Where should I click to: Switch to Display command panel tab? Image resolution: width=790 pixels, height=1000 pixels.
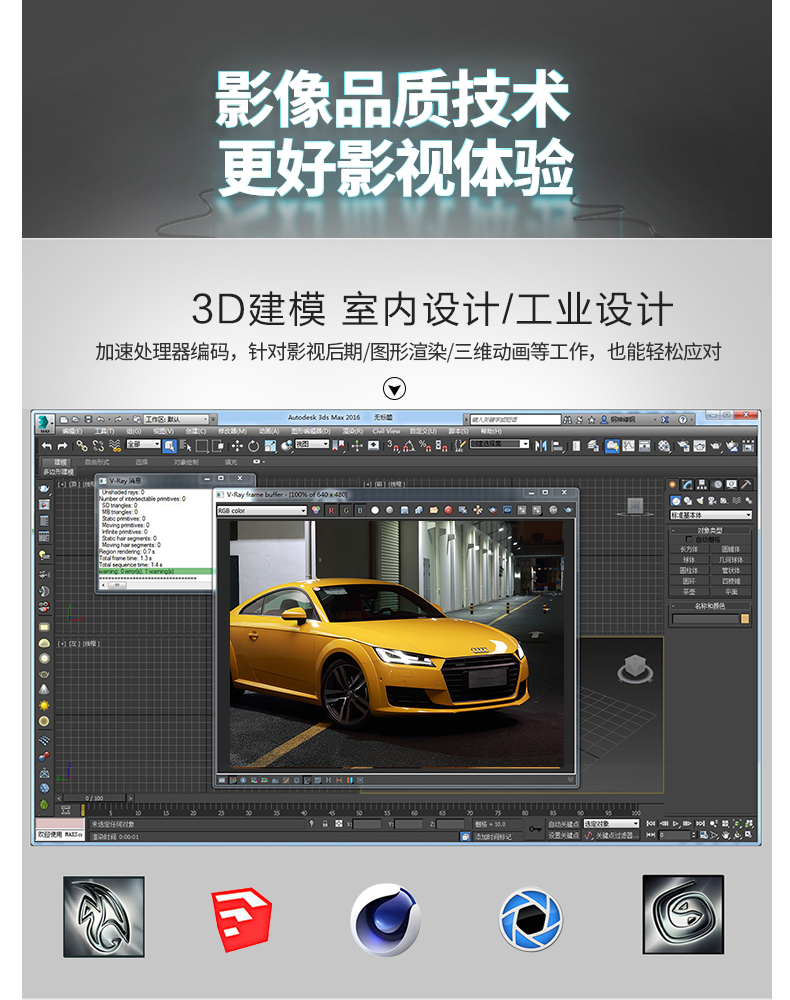pos(731,485)
